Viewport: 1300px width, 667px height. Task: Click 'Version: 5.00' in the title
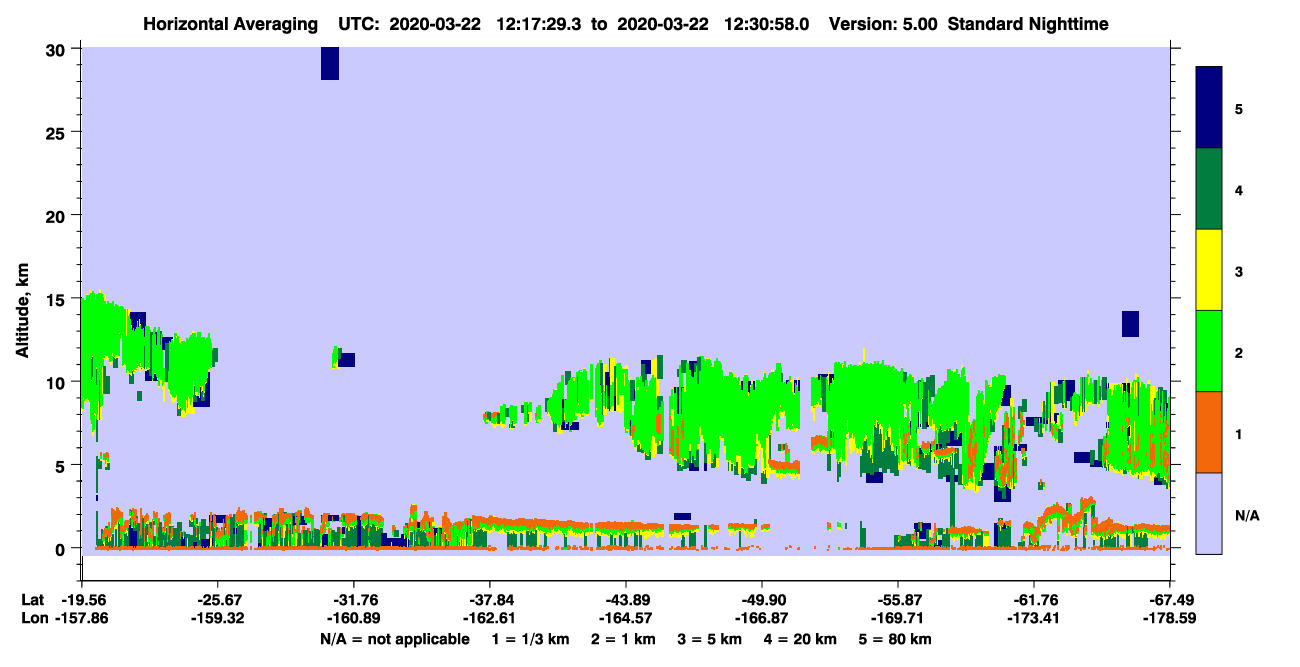coord(883,24)
